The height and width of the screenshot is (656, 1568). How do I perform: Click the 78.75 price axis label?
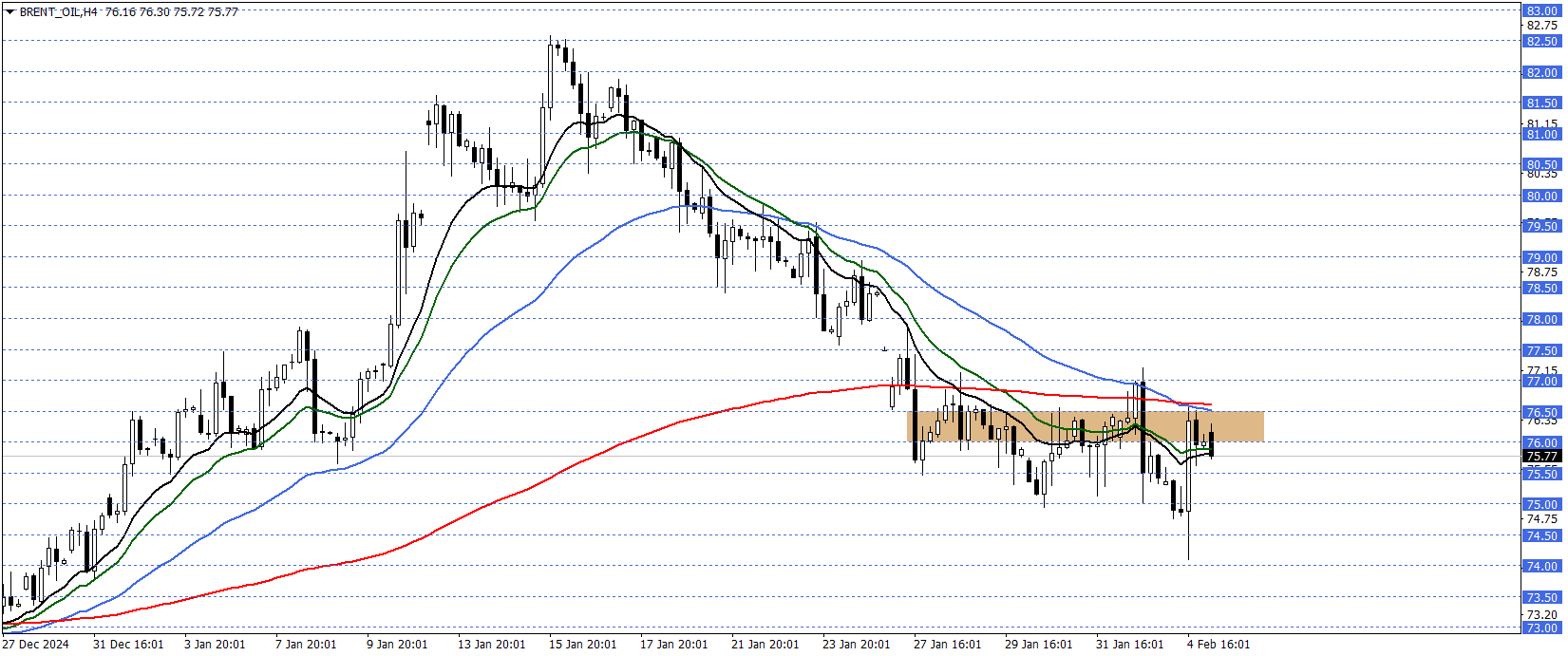[x=1541, y=272]
